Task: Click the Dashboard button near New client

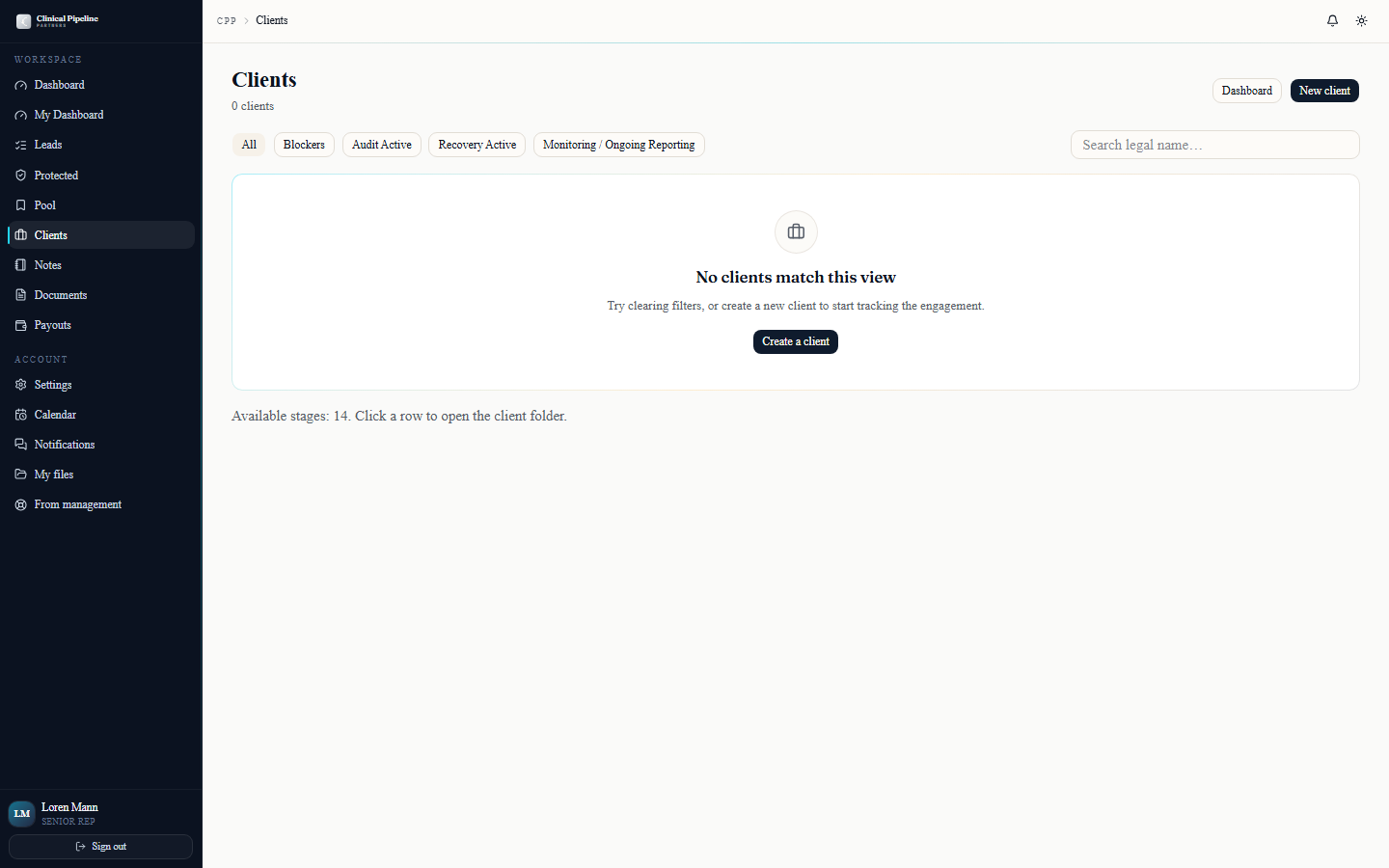Action: click(x=1247, y=91)
